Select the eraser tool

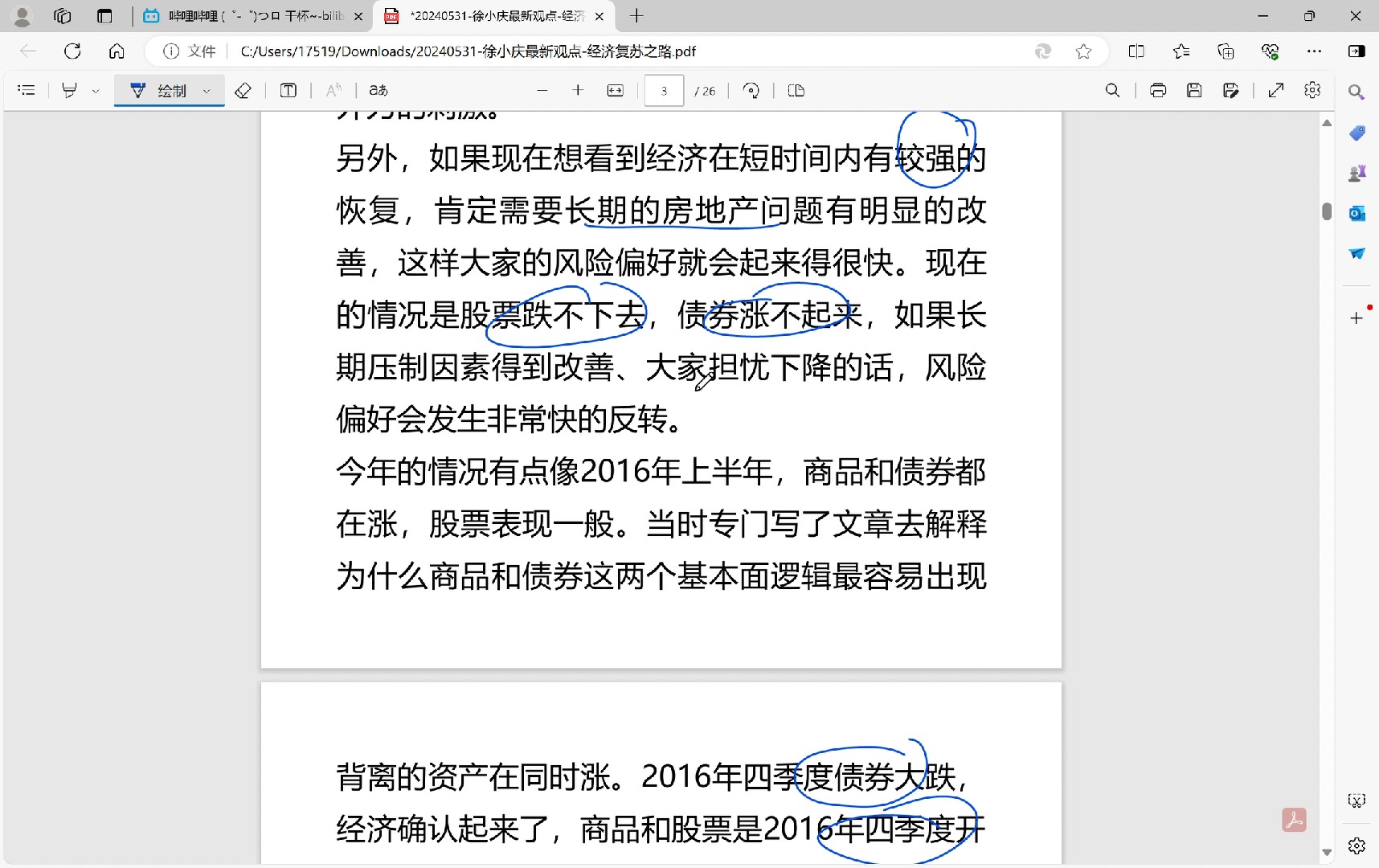click(x=243, y=90)
